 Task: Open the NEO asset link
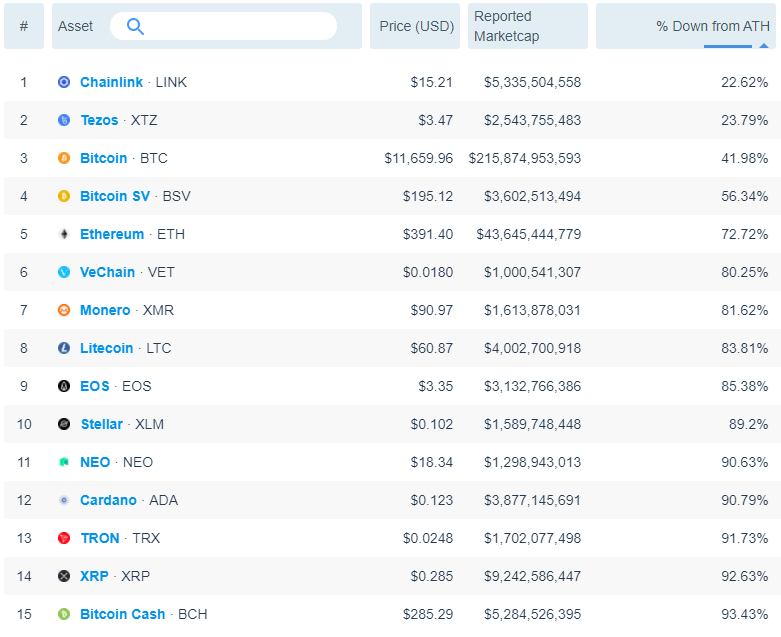point(95,462)
